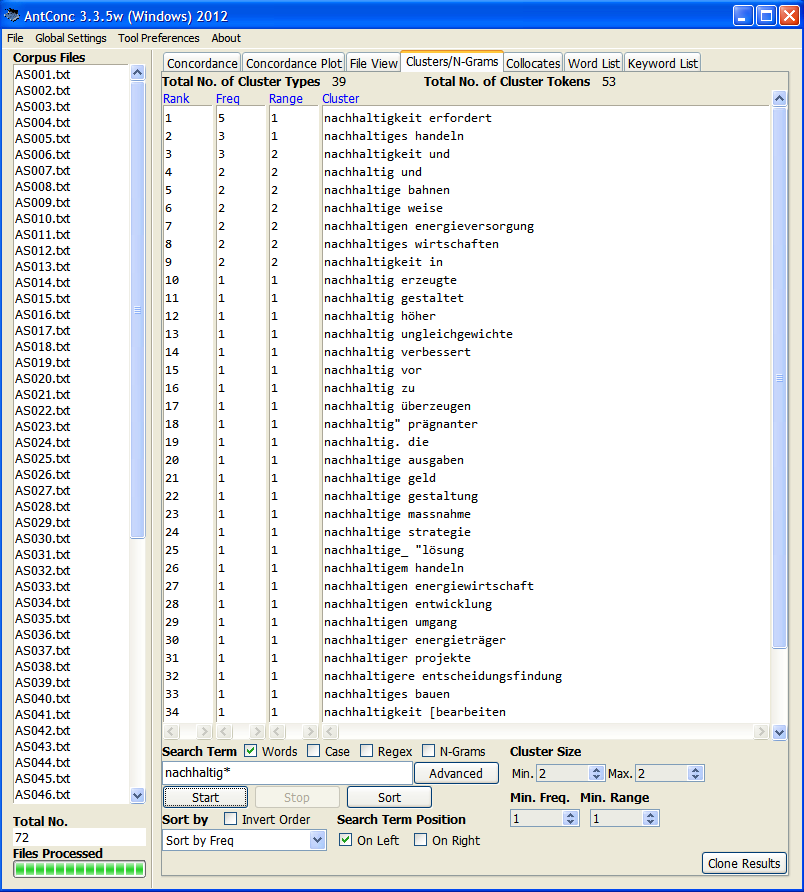Click cluster results scroll-down arrow
The height and width of the screenshot is (892, 804).
pyautogui.click(x=779, y=732)
